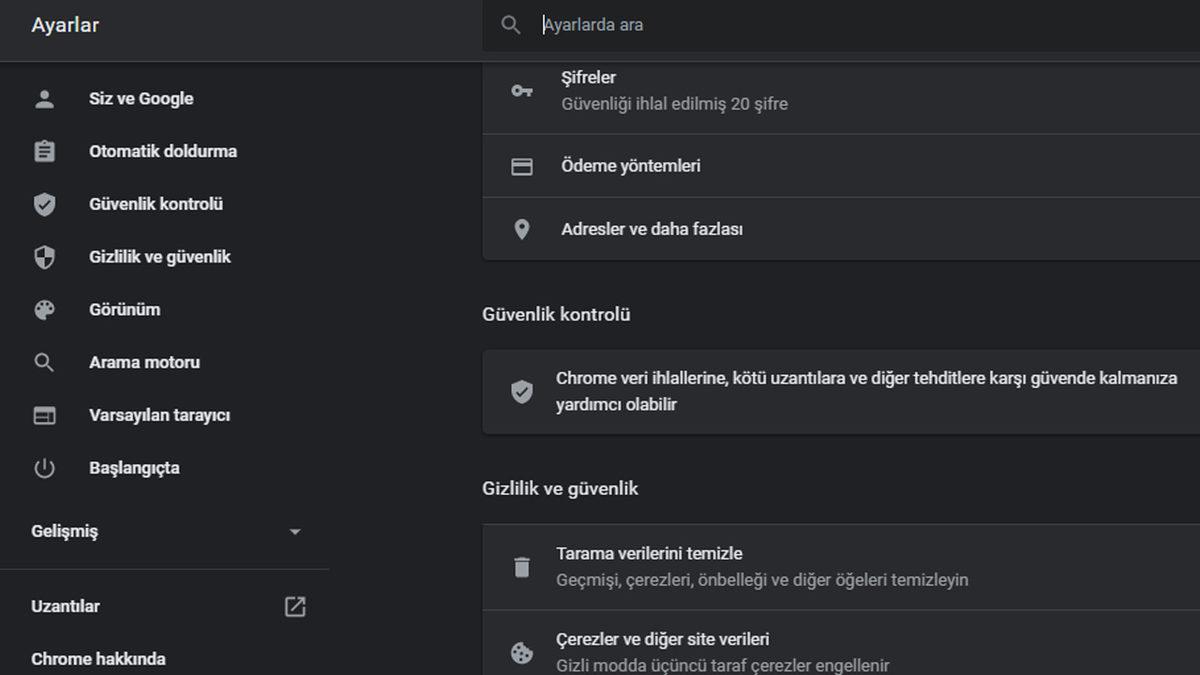The image size is (1200, 675).
Task: Click the Tarama verilerini temizle trash icon
Action: [522, 566]
